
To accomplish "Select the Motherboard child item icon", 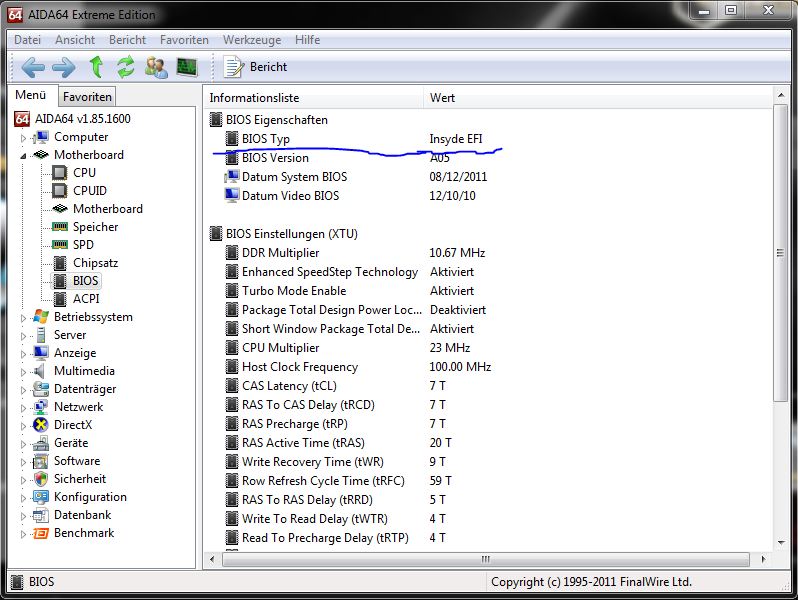I will (60, 209).
